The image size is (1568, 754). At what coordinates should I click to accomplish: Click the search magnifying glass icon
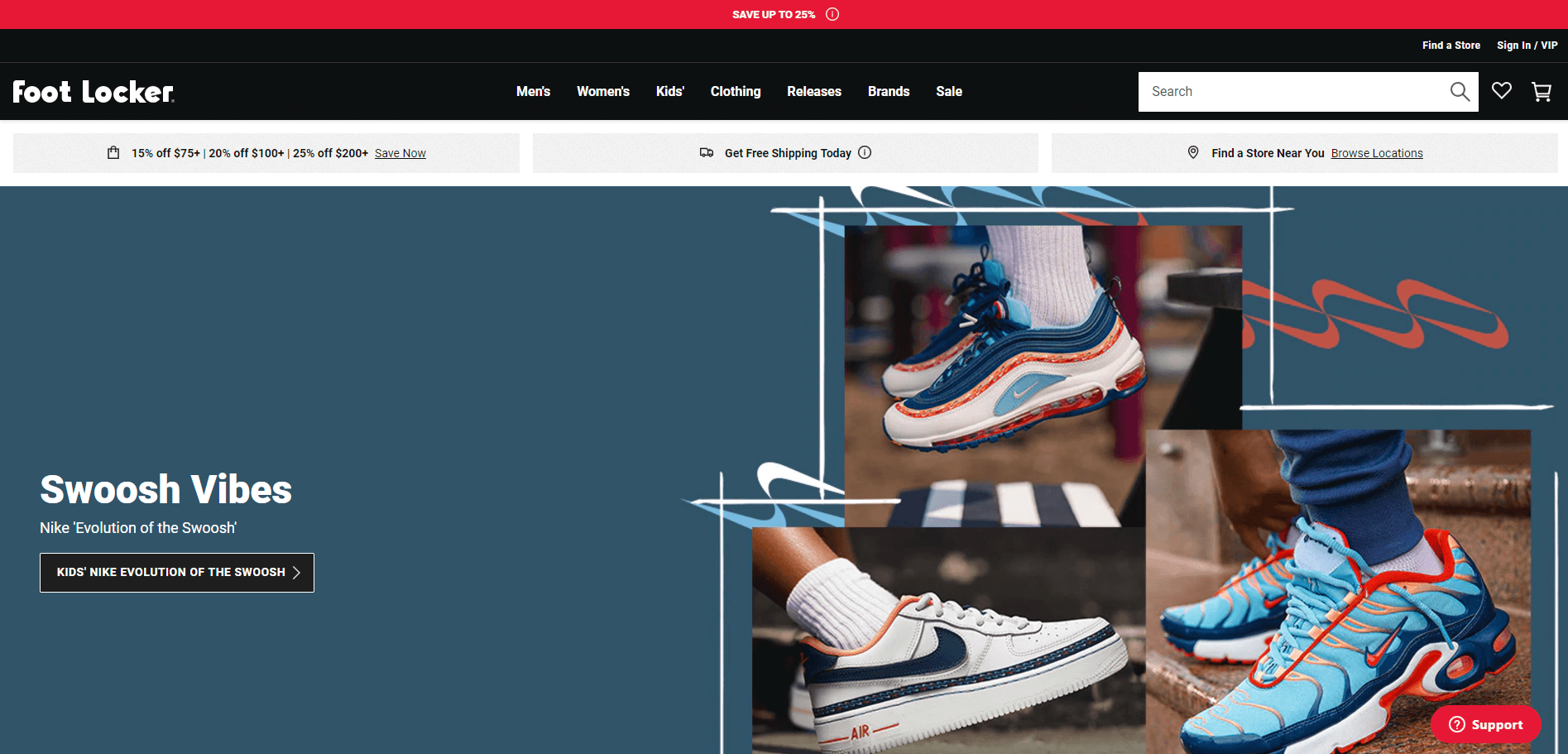coord(1460,92)
